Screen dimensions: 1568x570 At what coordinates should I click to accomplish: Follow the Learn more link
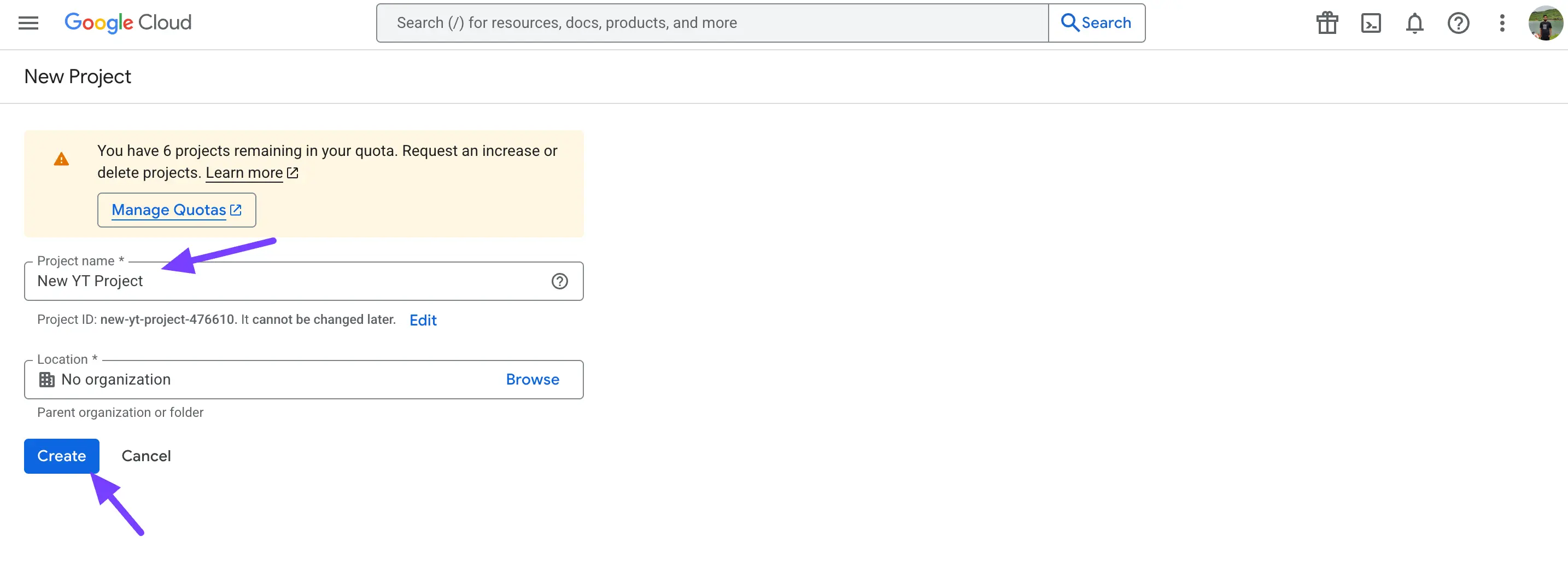click(x=245, y=172)
